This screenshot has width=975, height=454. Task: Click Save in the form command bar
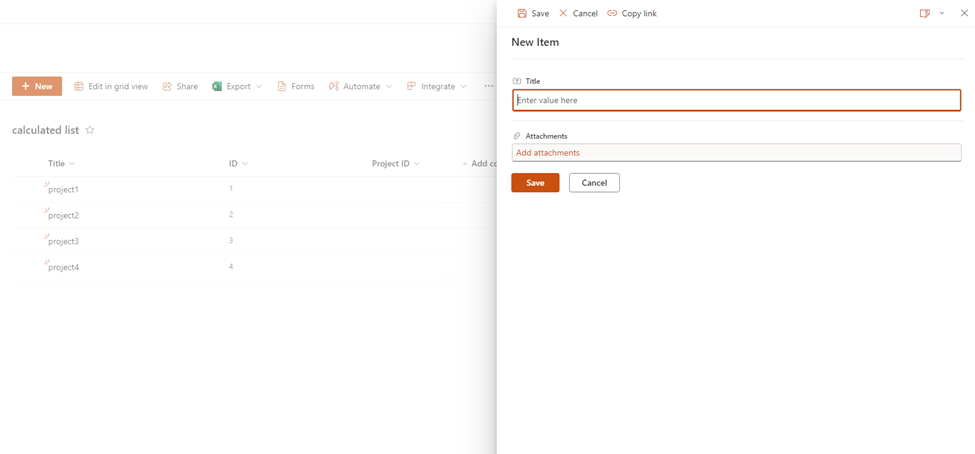coord(534,13)
